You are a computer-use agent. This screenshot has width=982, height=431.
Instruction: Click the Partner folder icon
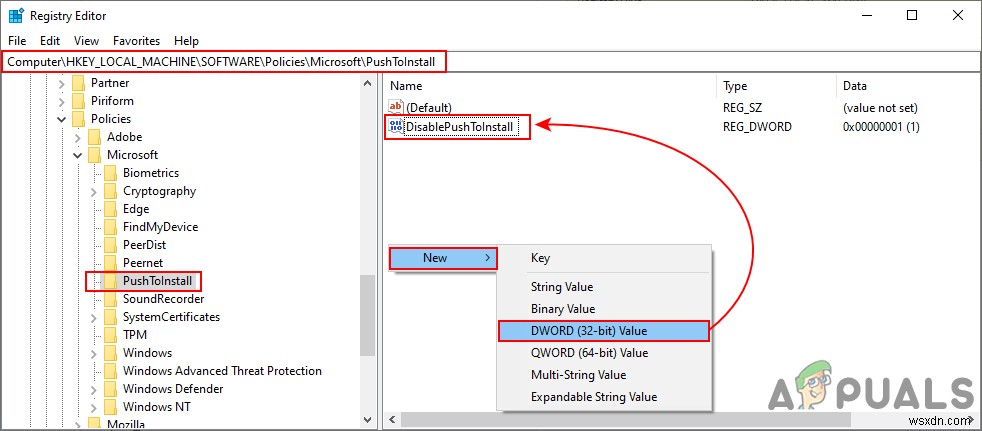[x=78, y=83]
